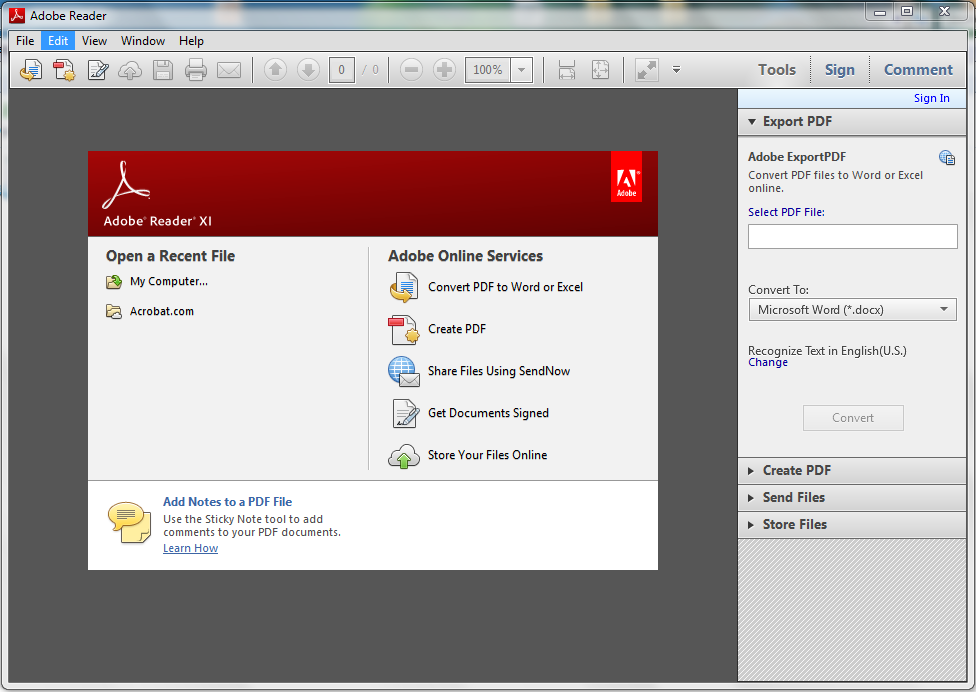
Task: Click the page number input field
Action: click(x=341, y=70)
